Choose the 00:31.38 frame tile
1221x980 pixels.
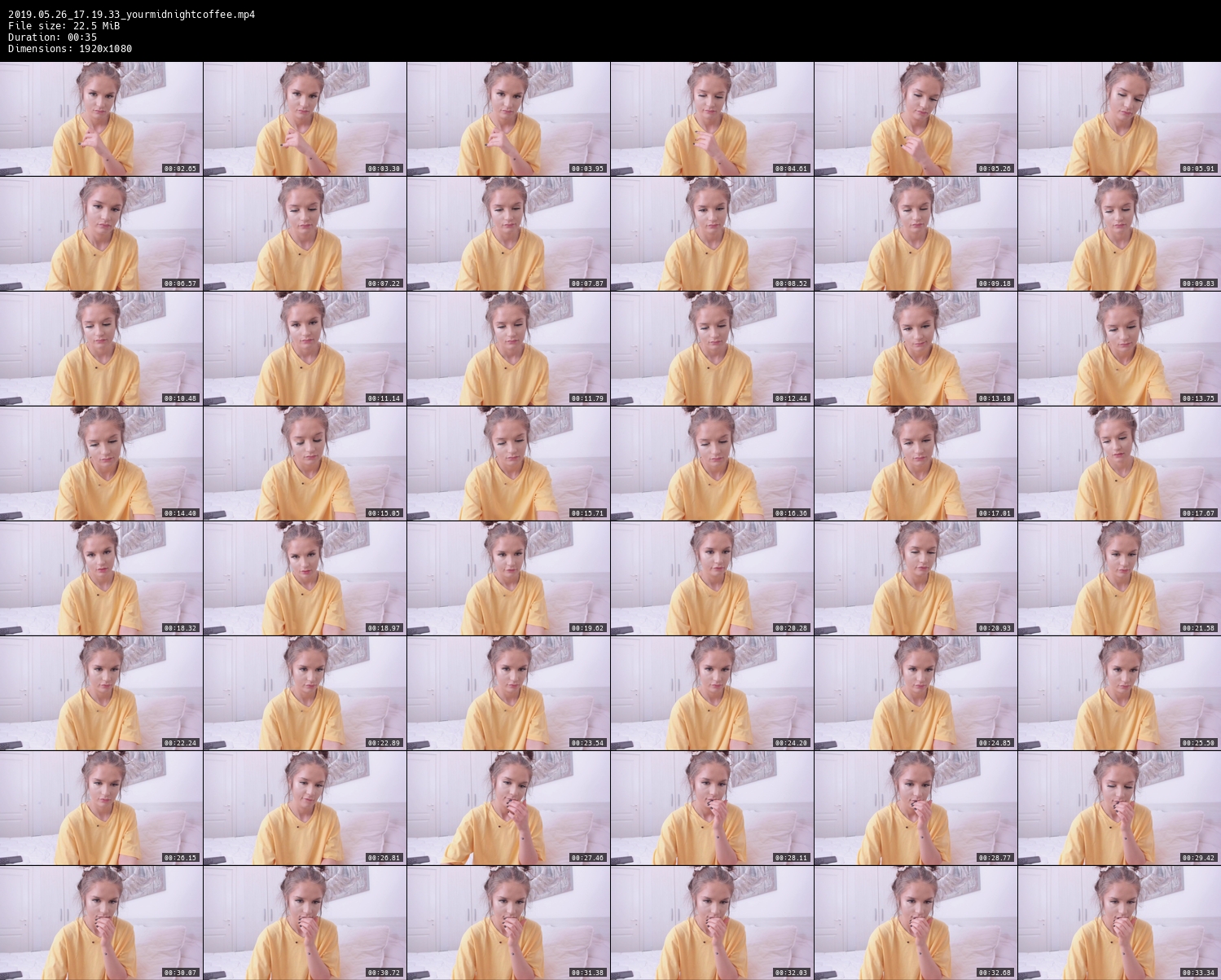[508, 923]
